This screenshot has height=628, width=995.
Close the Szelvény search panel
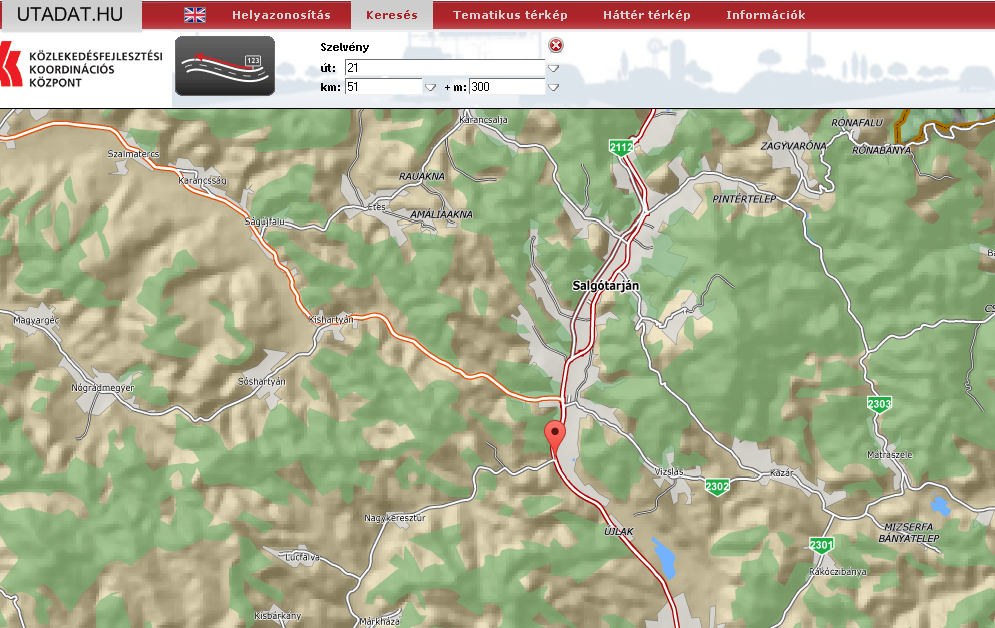tap(556, 45)
